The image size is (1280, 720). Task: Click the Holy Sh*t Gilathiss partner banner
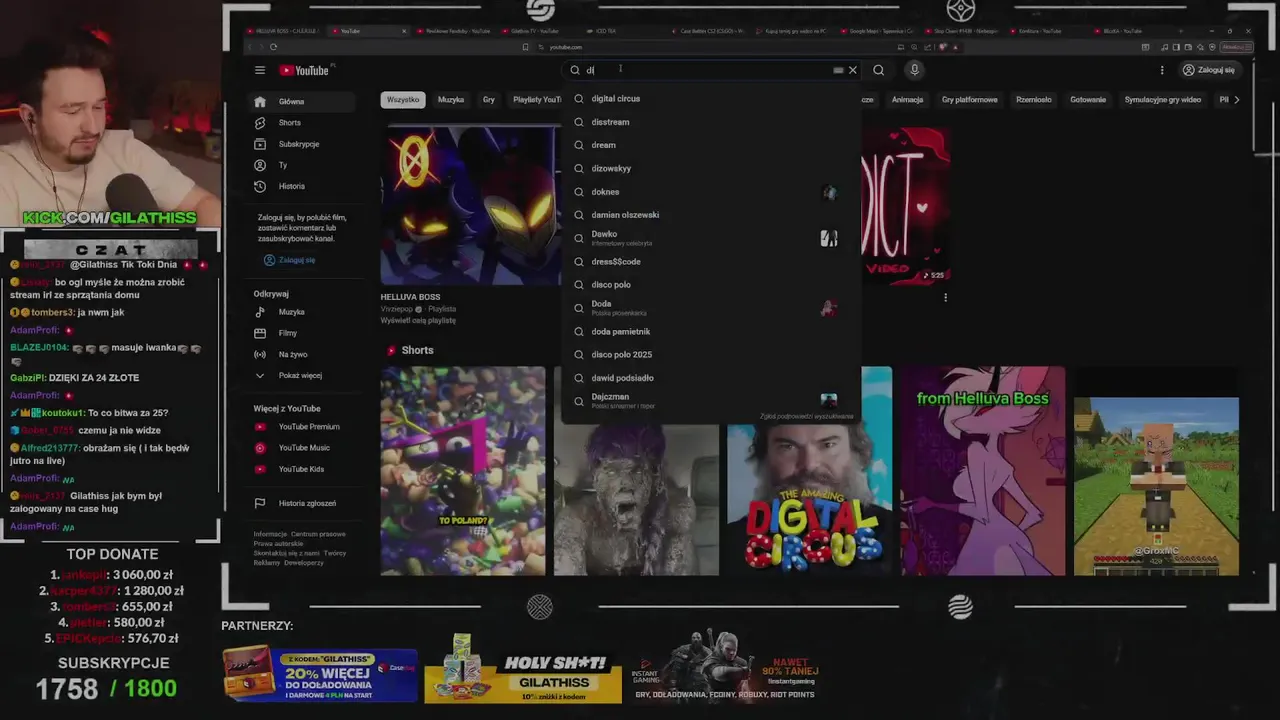522,668
